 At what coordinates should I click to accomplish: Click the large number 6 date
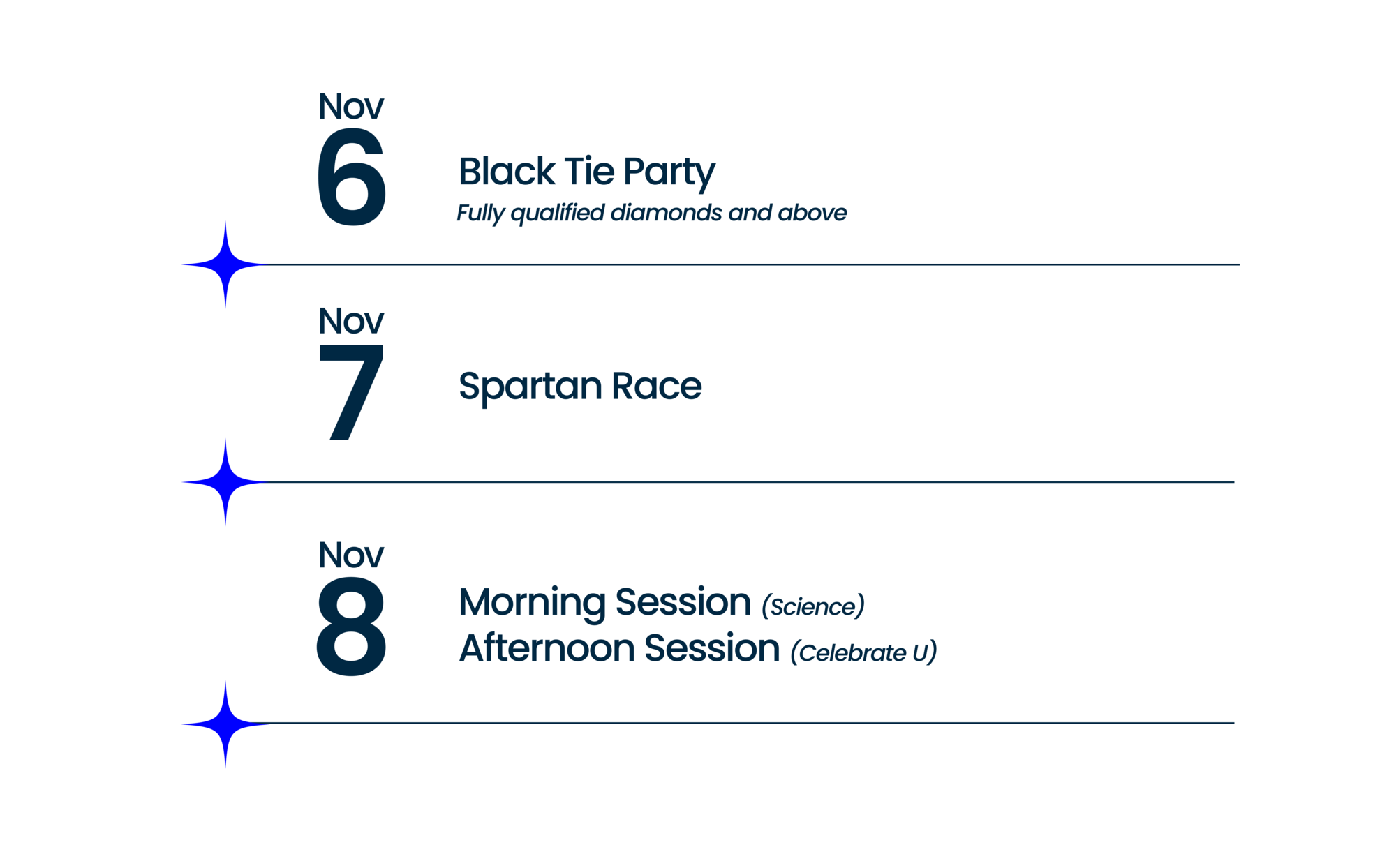[351, 177]
